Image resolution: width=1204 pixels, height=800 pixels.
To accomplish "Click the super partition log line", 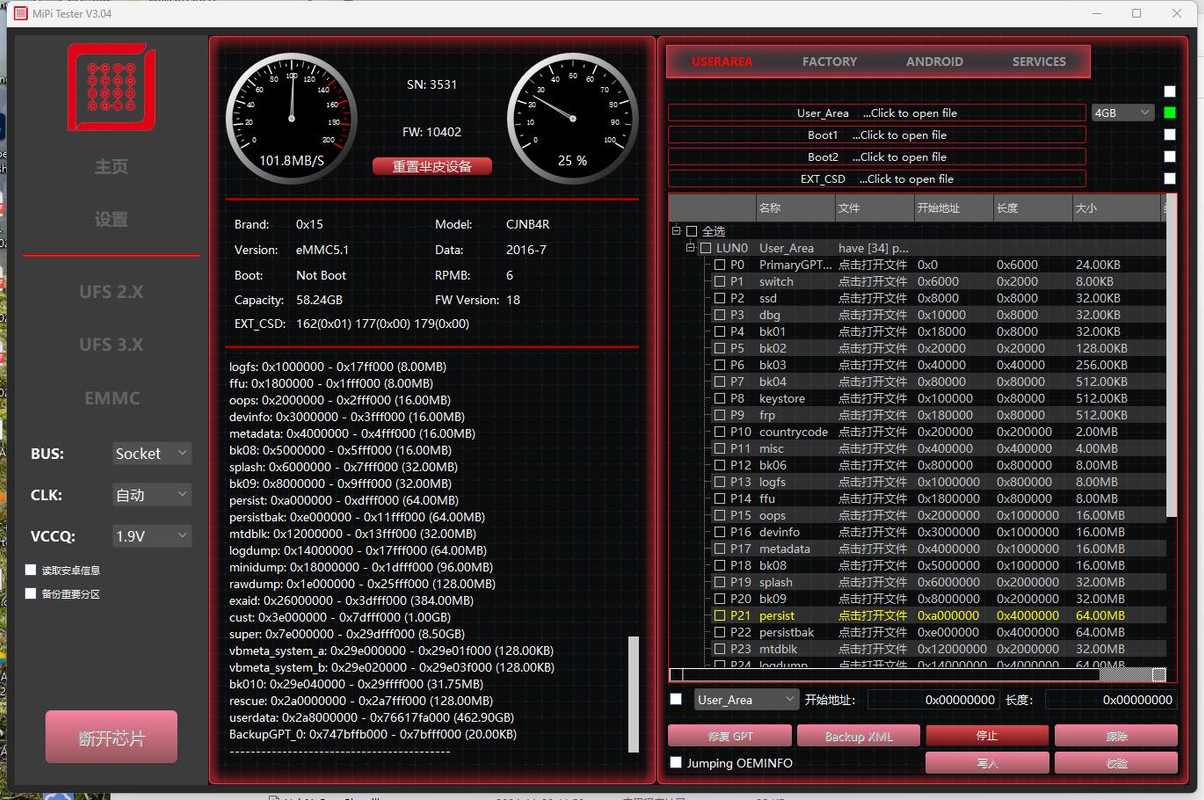I will [347, 634].
